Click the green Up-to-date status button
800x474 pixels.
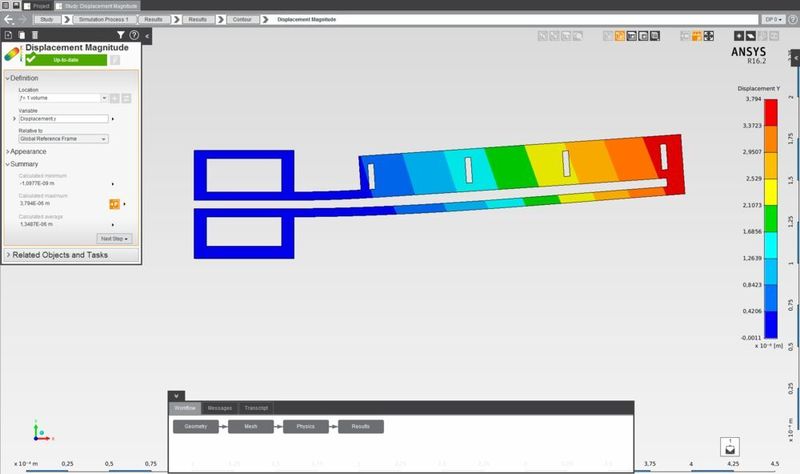(x=66, y=60)
